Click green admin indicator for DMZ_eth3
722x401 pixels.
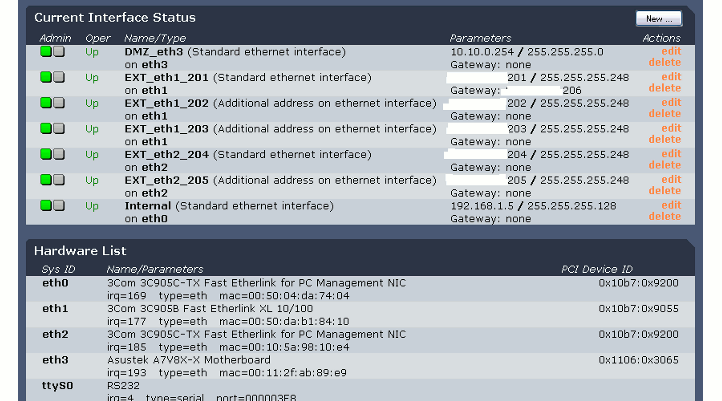pyautogui.click(x=46, y=51)
